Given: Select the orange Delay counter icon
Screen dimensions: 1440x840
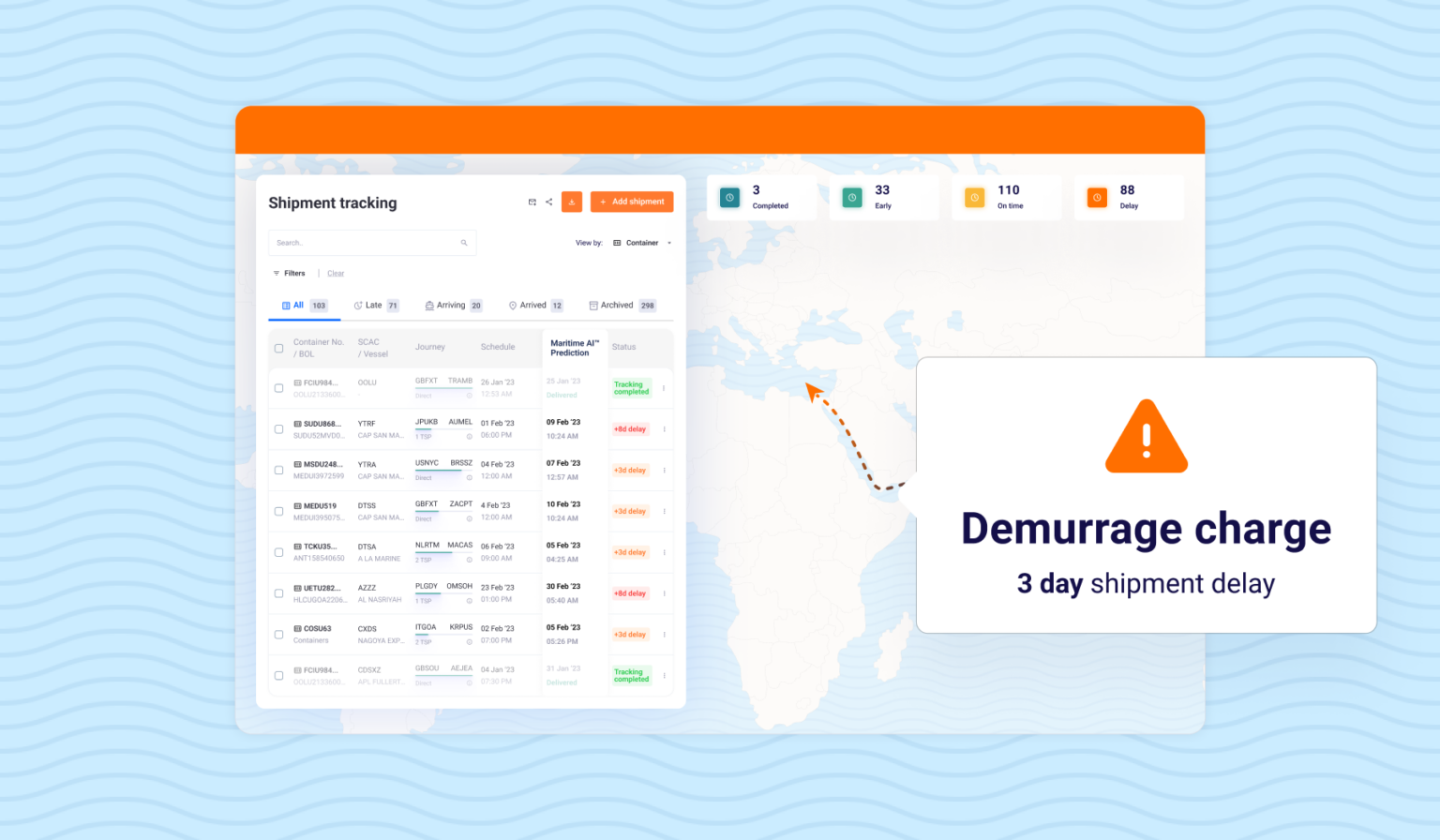Looking at the screenshot, I should point(1097,197).
